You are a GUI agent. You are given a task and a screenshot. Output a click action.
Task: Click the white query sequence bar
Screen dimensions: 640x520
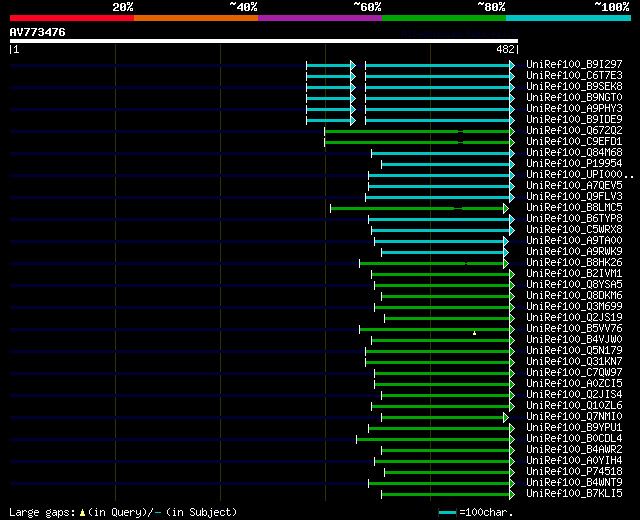(x=264, y=41)
